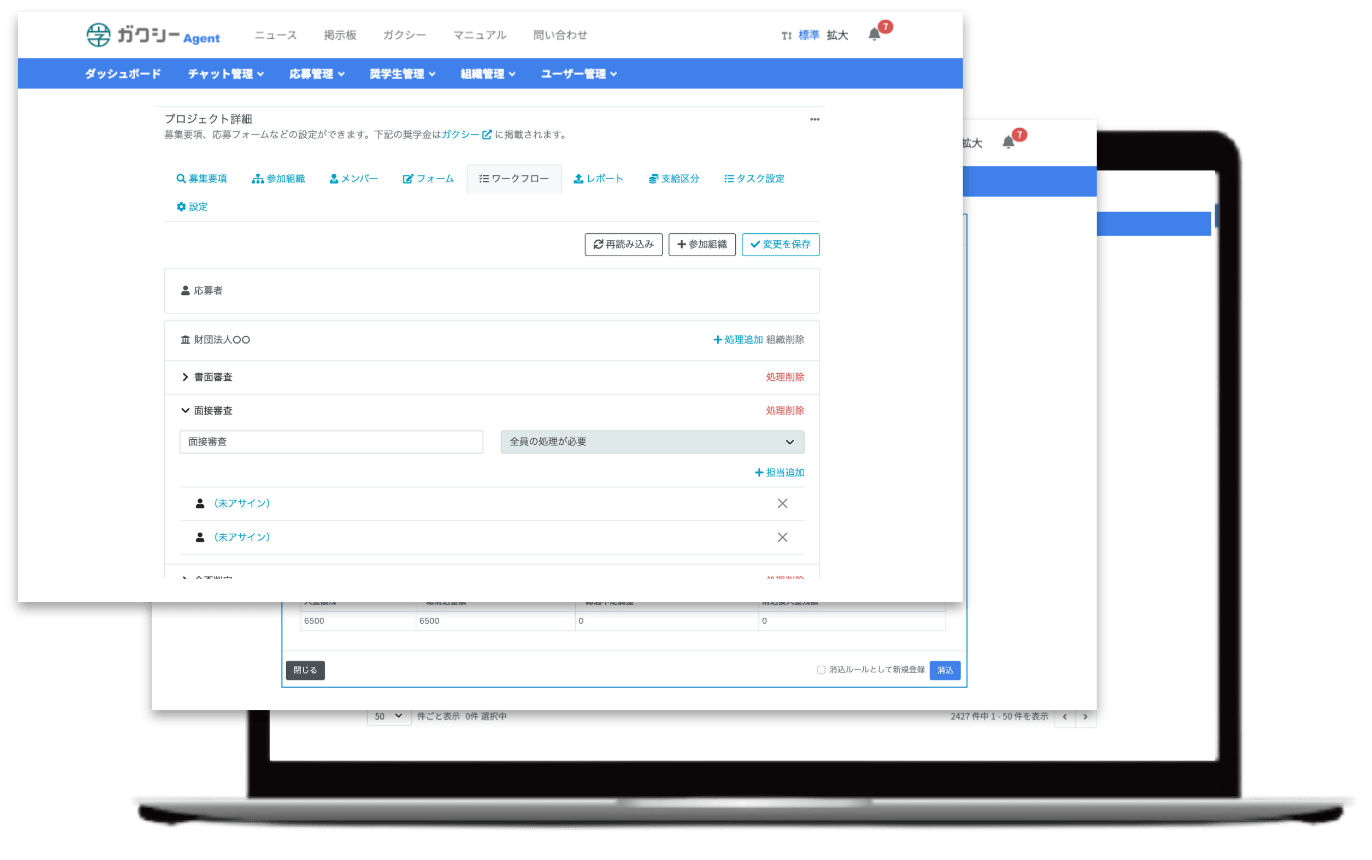Click the 面接審査 name input field
Image resolution: width=1372 pixels, height=860 pixels.
[x=331, y=441]
